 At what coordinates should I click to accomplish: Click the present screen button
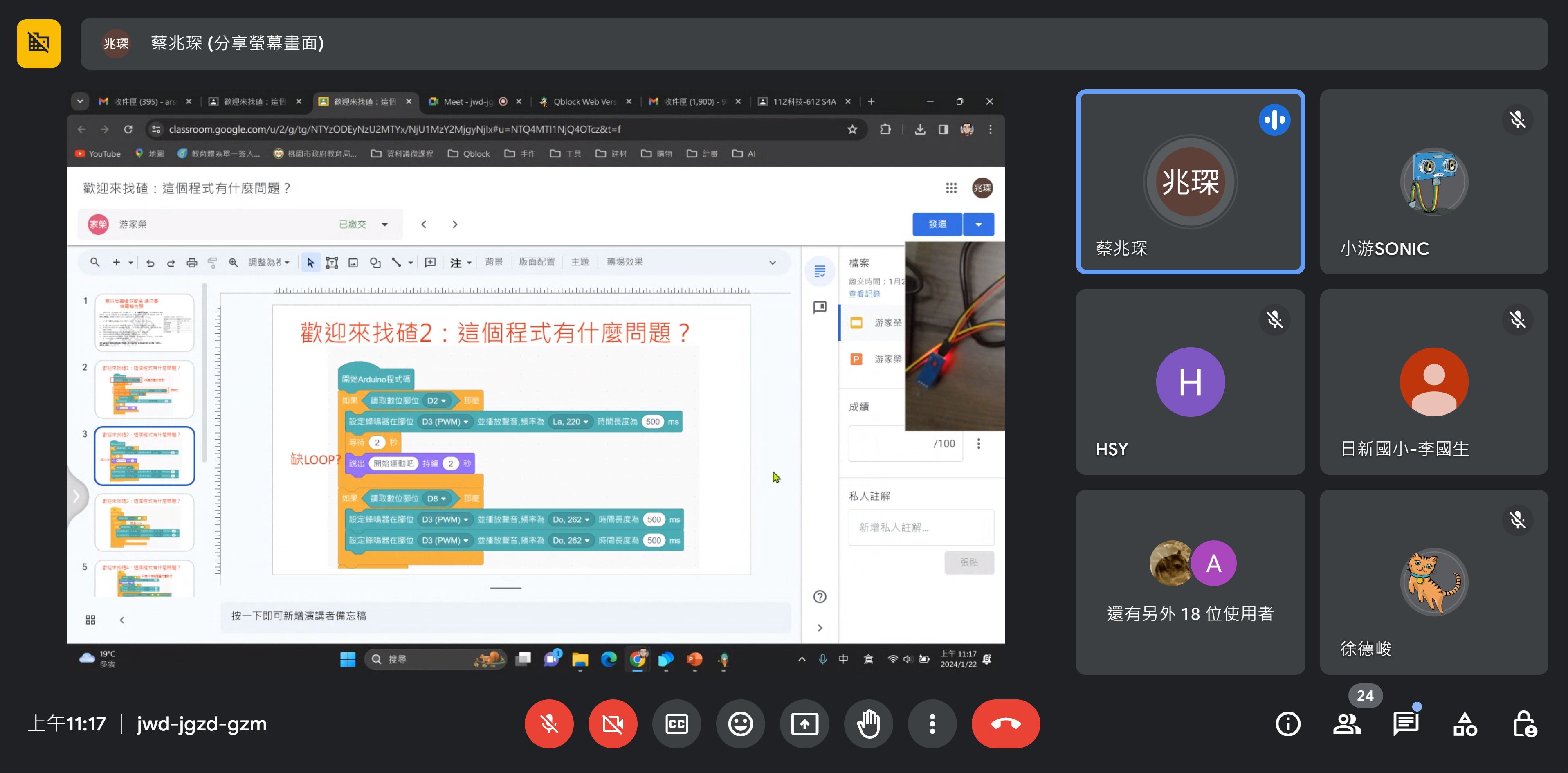tap(805, 724)
